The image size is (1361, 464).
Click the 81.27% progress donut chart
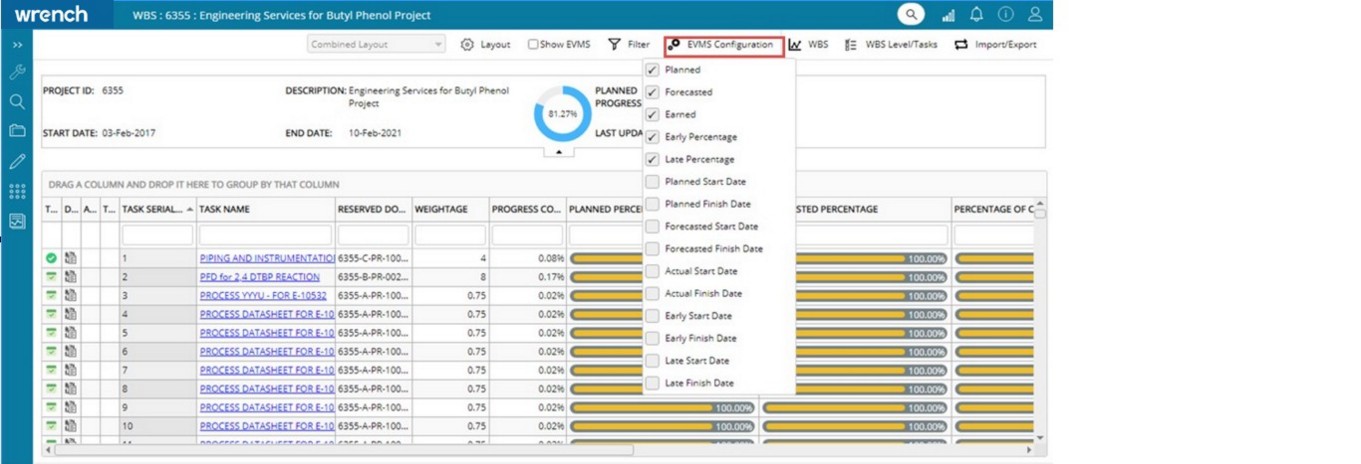[561, 114]
